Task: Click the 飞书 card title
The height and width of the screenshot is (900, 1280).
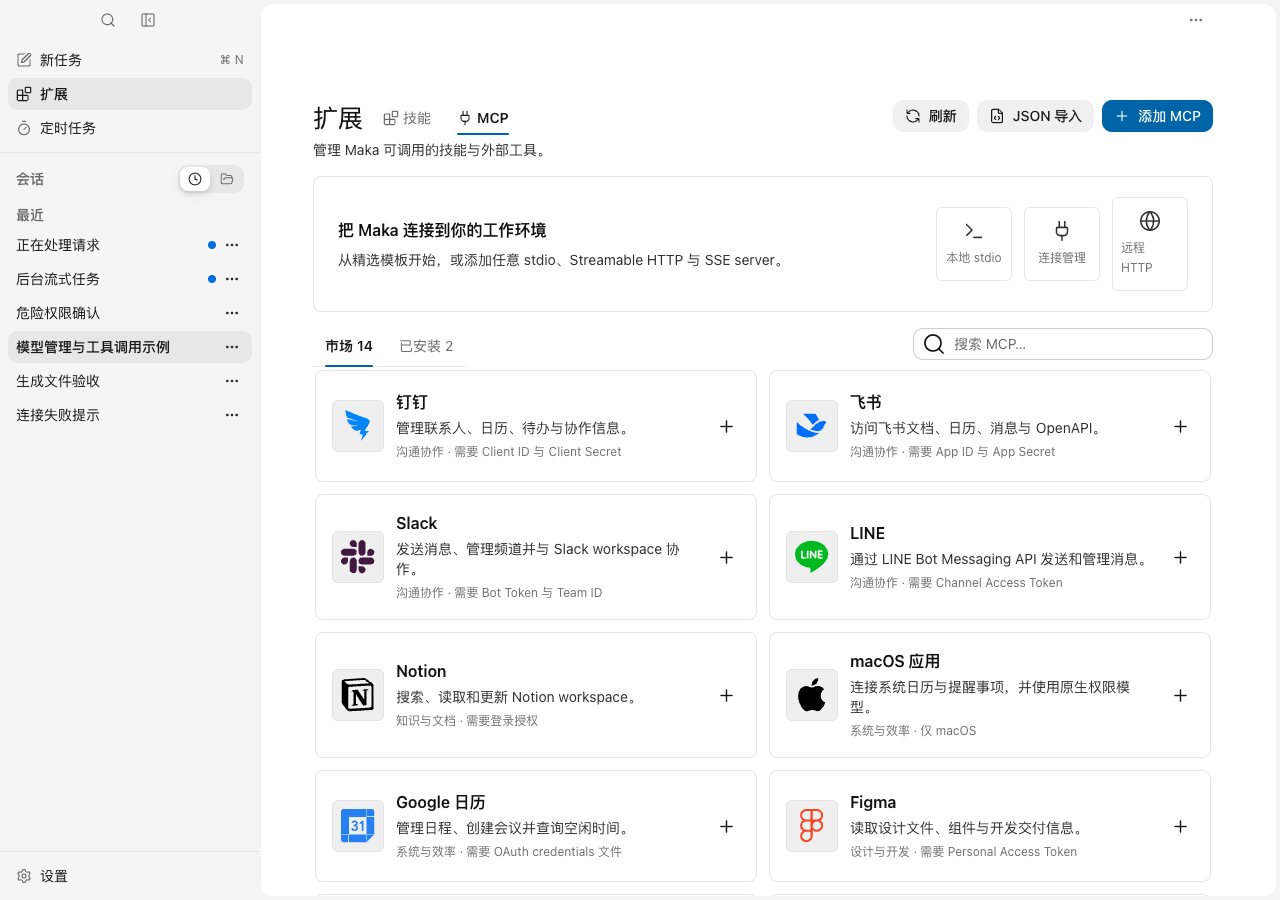Action: click(x=866, y=402)
